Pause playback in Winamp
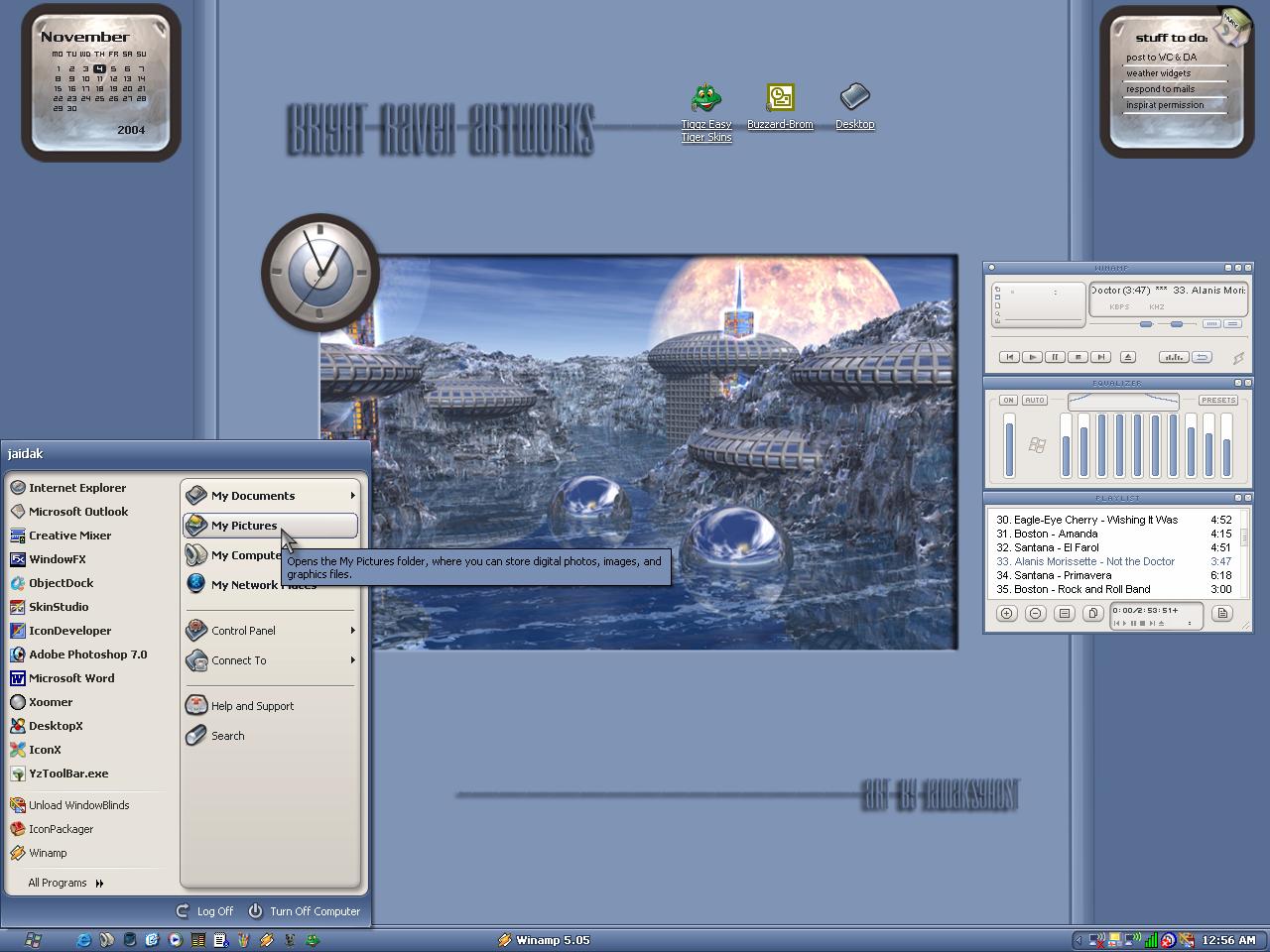The width and height of the screenshot is (1270, 952). coord(1055,357)
